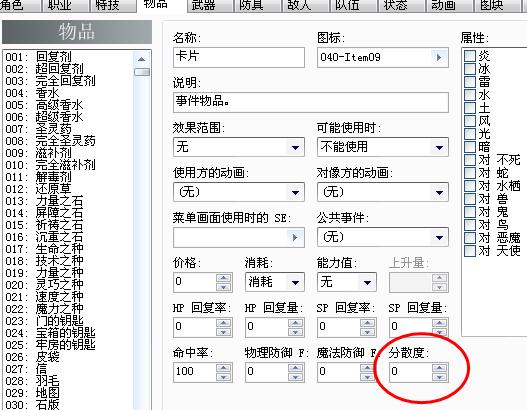The height and width of the screenshot is (410, 527).
Task: Select item 013: 力量之石
Action: [x=68, y=201]
